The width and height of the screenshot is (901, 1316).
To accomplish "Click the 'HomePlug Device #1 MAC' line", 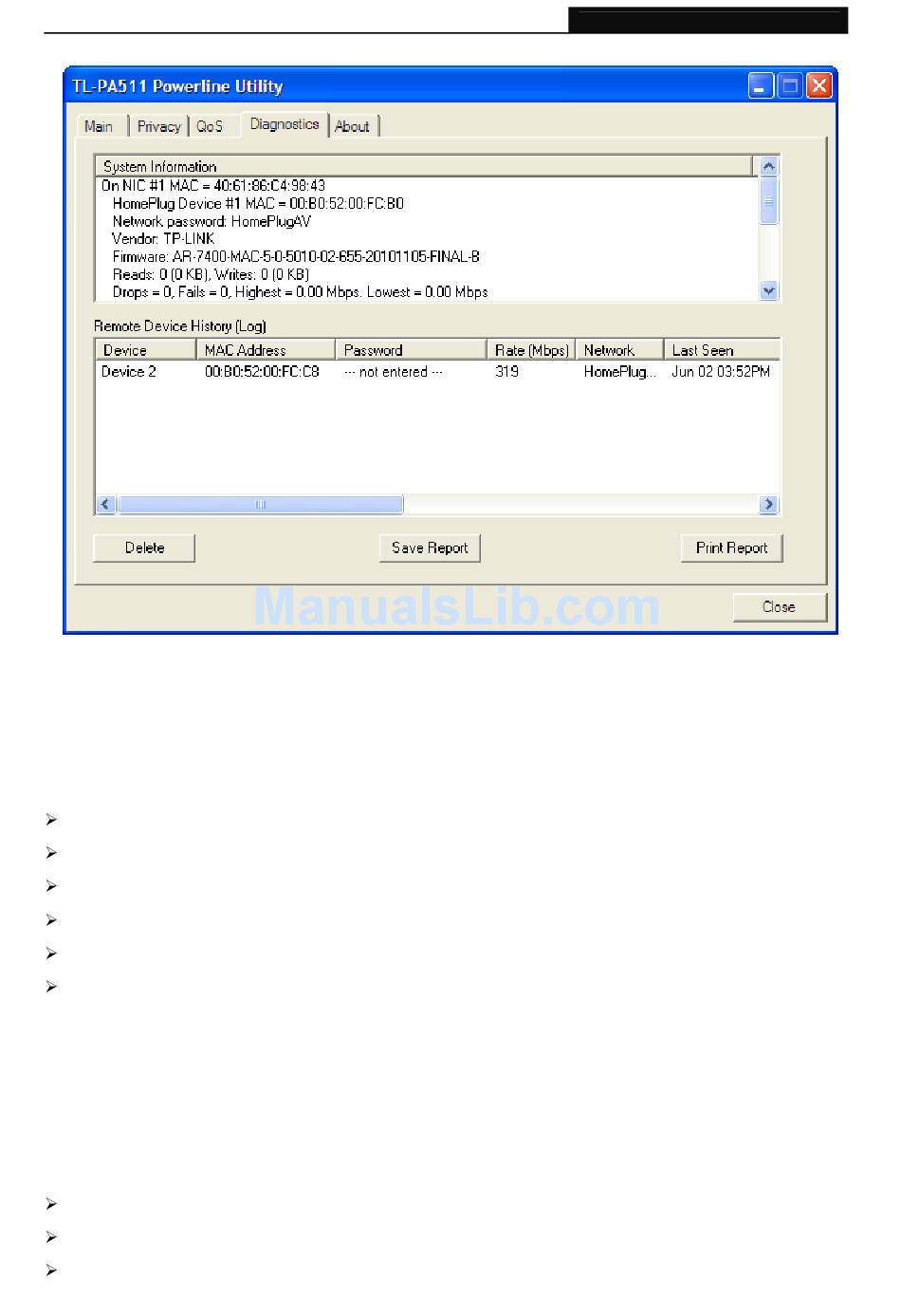I will [258, 204].
